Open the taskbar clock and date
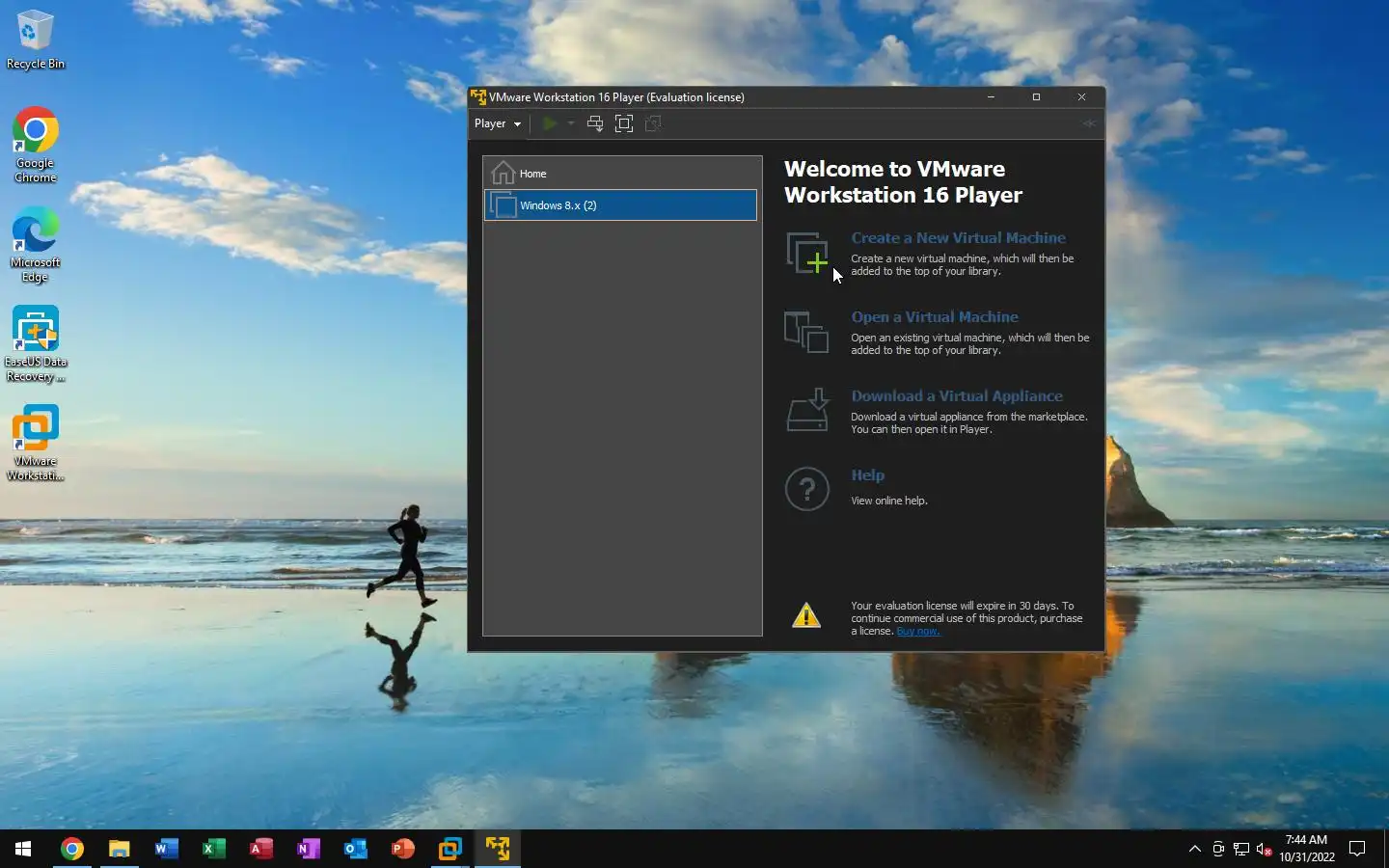The image size is (1389, 868). point(1307,849)
